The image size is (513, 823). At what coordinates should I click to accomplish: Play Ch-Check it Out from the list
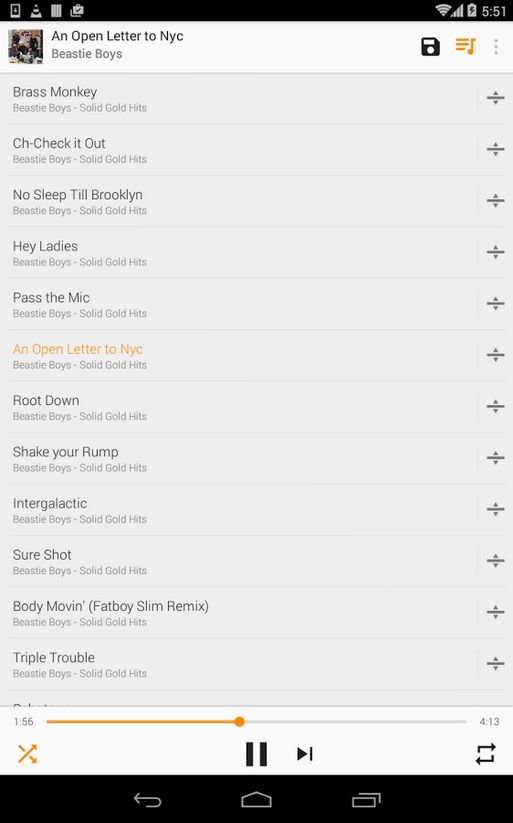coord(243,150)
